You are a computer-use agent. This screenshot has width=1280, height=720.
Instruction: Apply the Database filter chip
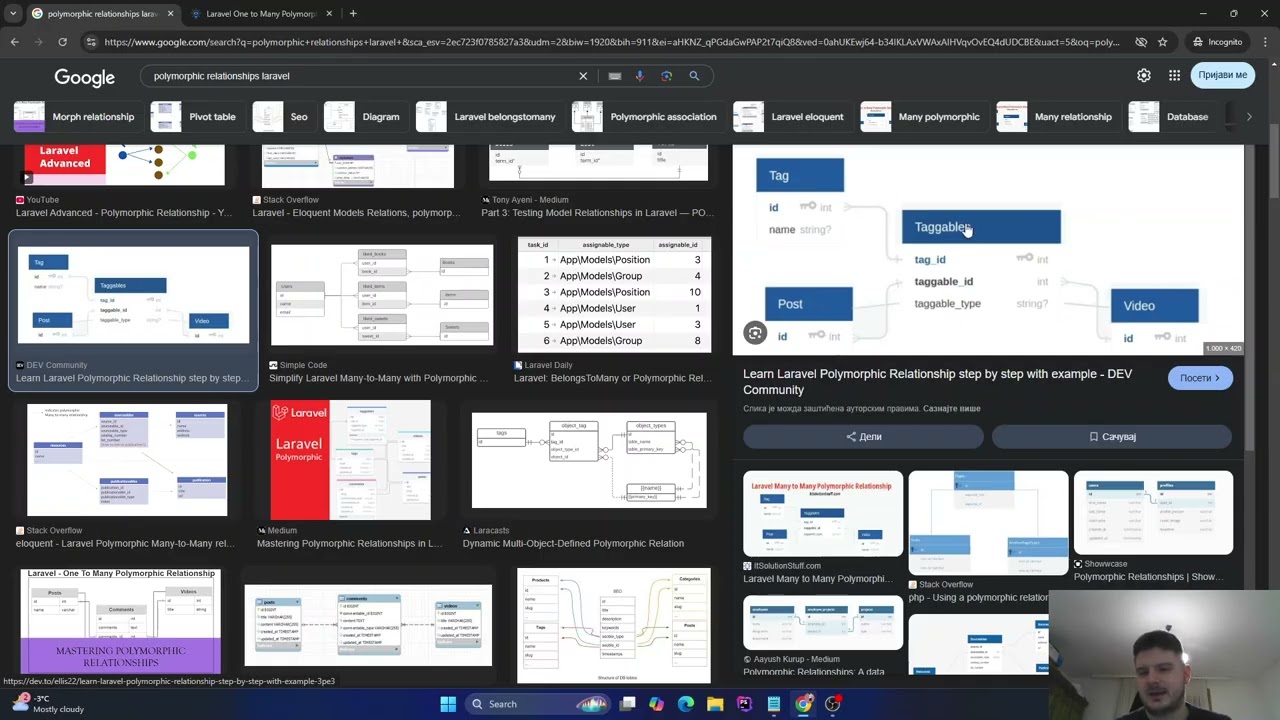(1170, 117)
